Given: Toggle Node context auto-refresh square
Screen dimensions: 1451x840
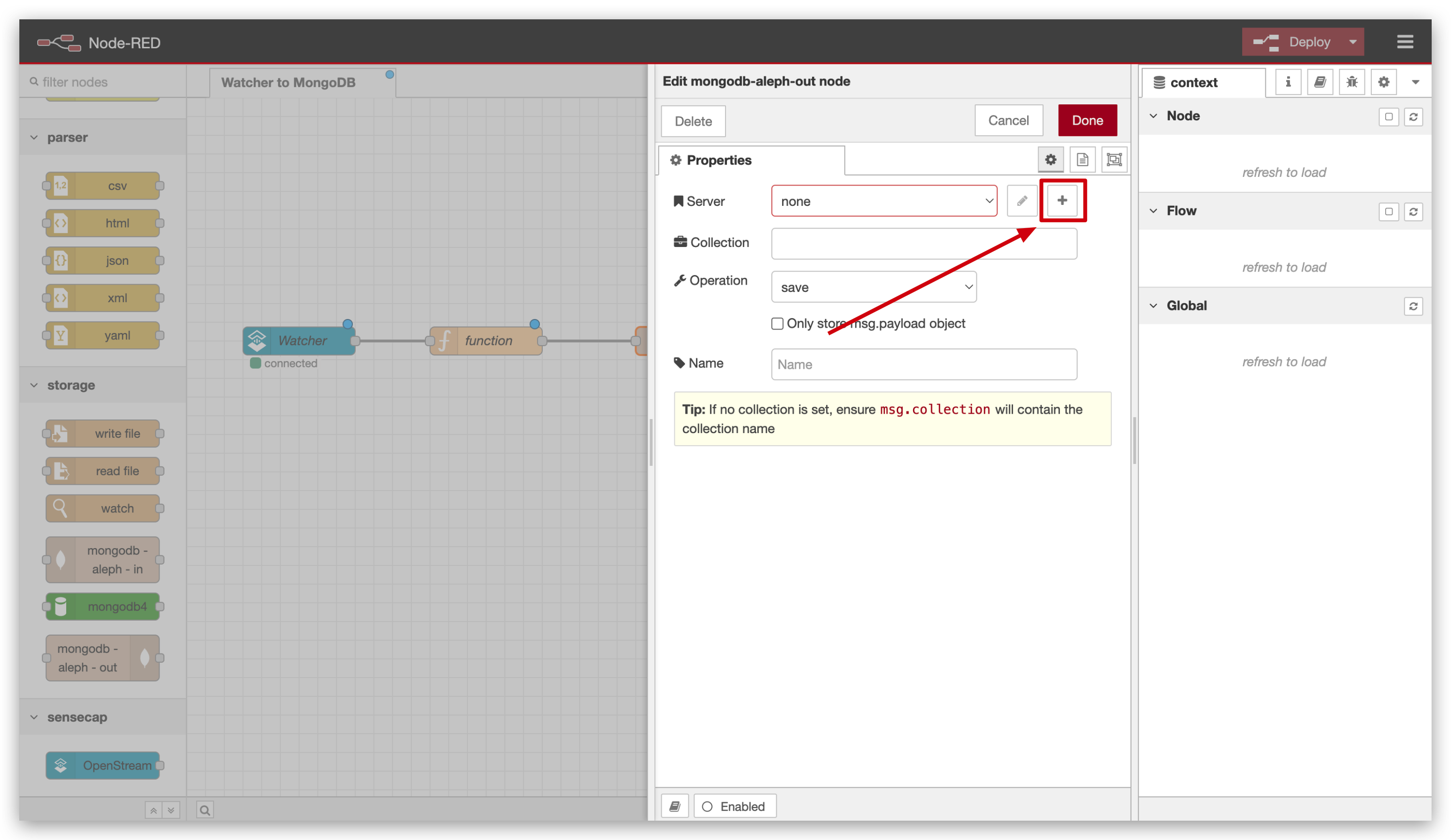Looking at the screenshot, I should pos(1388,117).
